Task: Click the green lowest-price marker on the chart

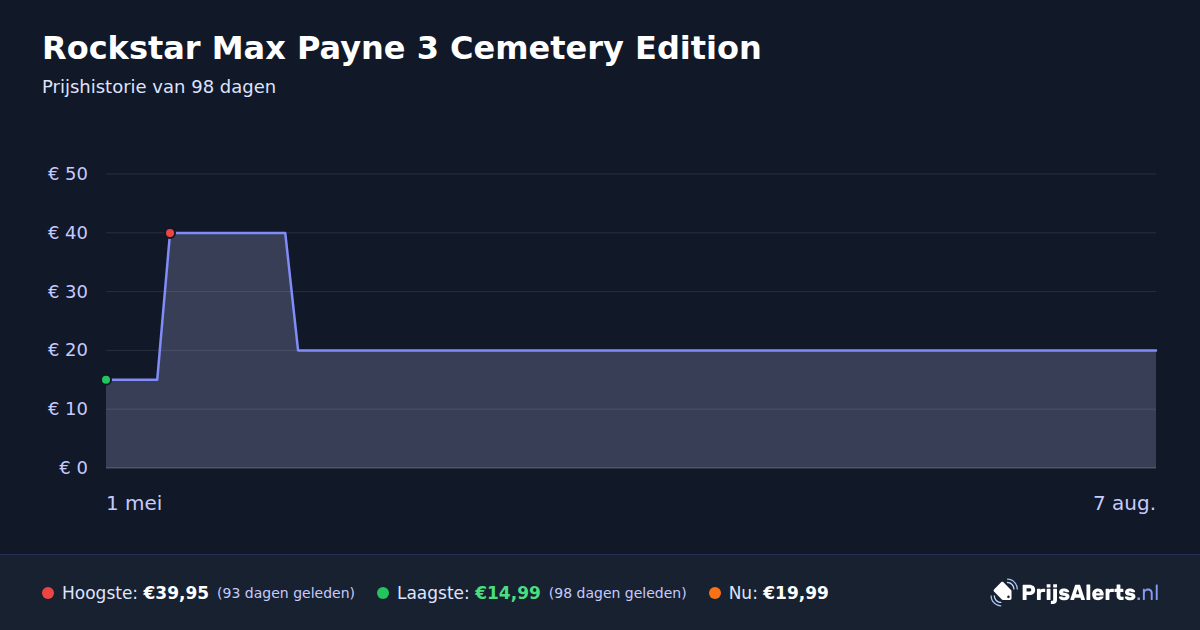Action: pos(106,380)
